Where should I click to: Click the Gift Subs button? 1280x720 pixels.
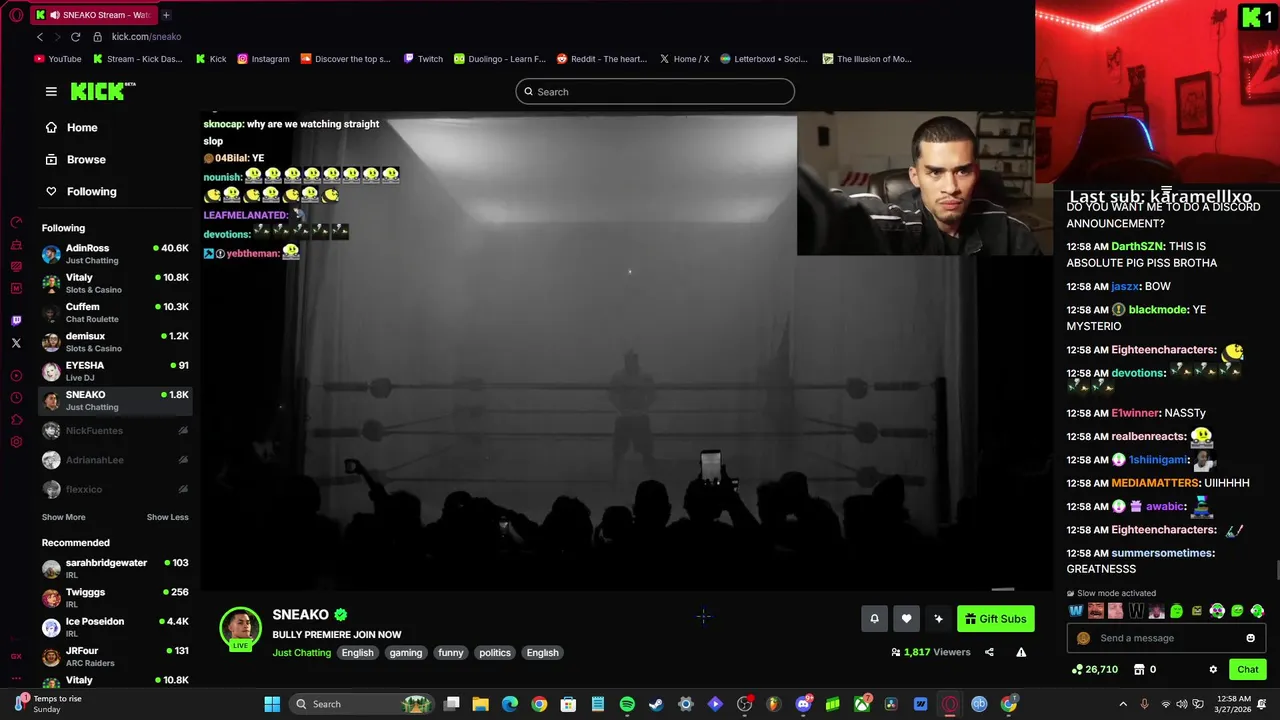(x=995, y=619)
